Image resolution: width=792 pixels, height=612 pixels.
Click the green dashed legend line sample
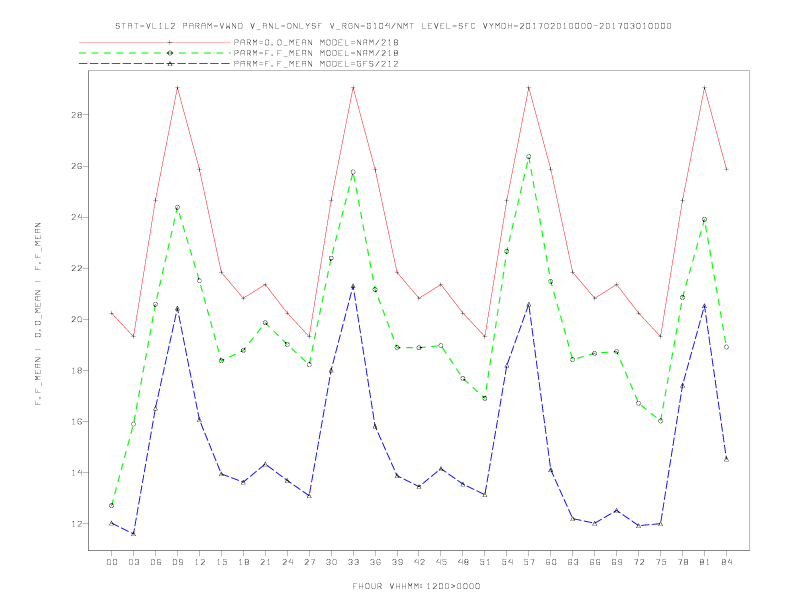coord(155,53)
